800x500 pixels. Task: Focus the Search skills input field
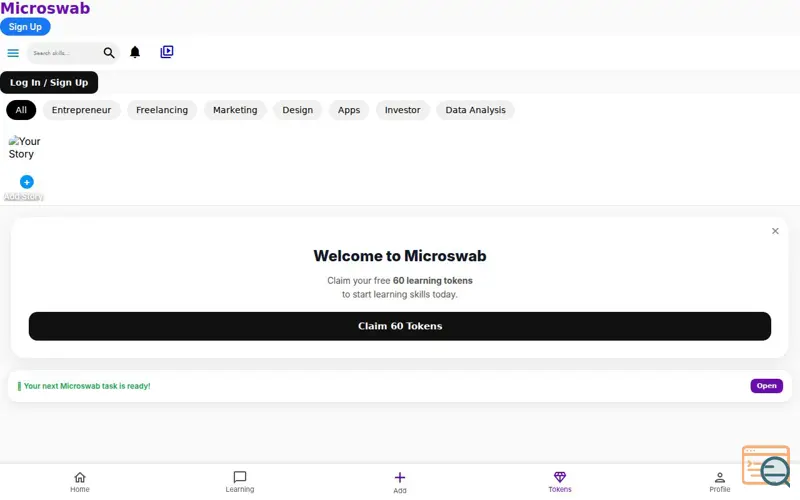coord(64,53)
